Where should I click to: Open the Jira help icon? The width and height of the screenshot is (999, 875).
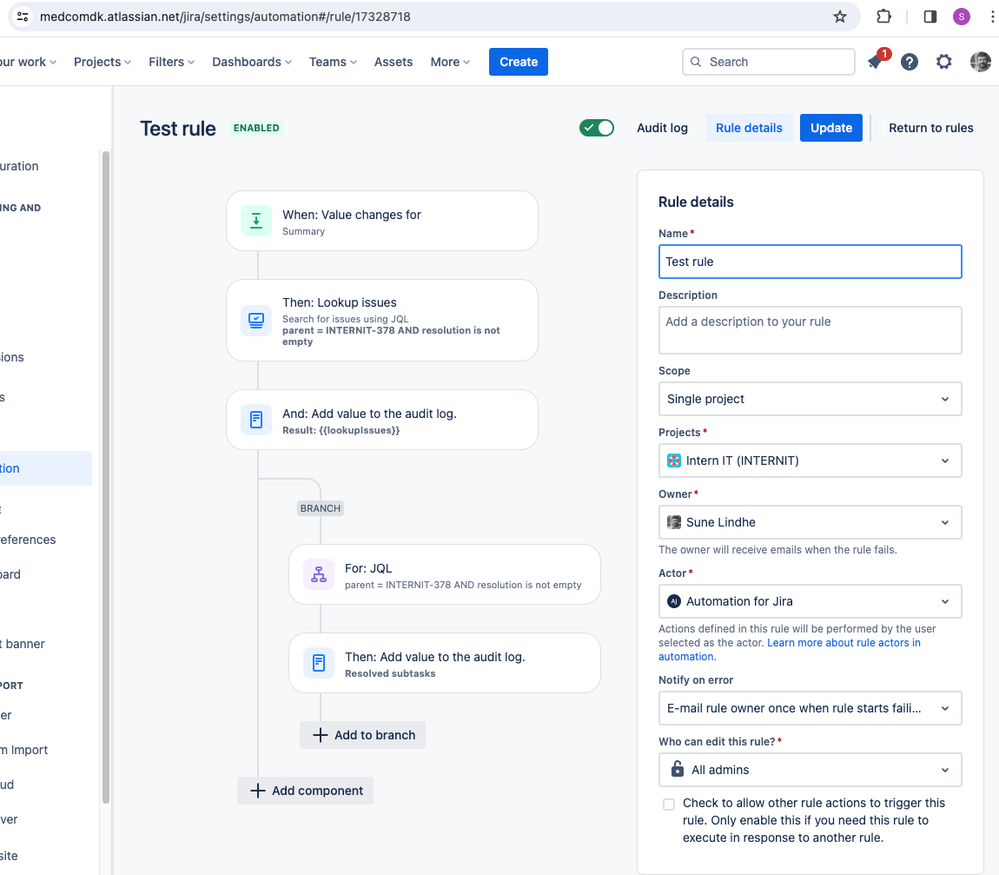point(909,62)
